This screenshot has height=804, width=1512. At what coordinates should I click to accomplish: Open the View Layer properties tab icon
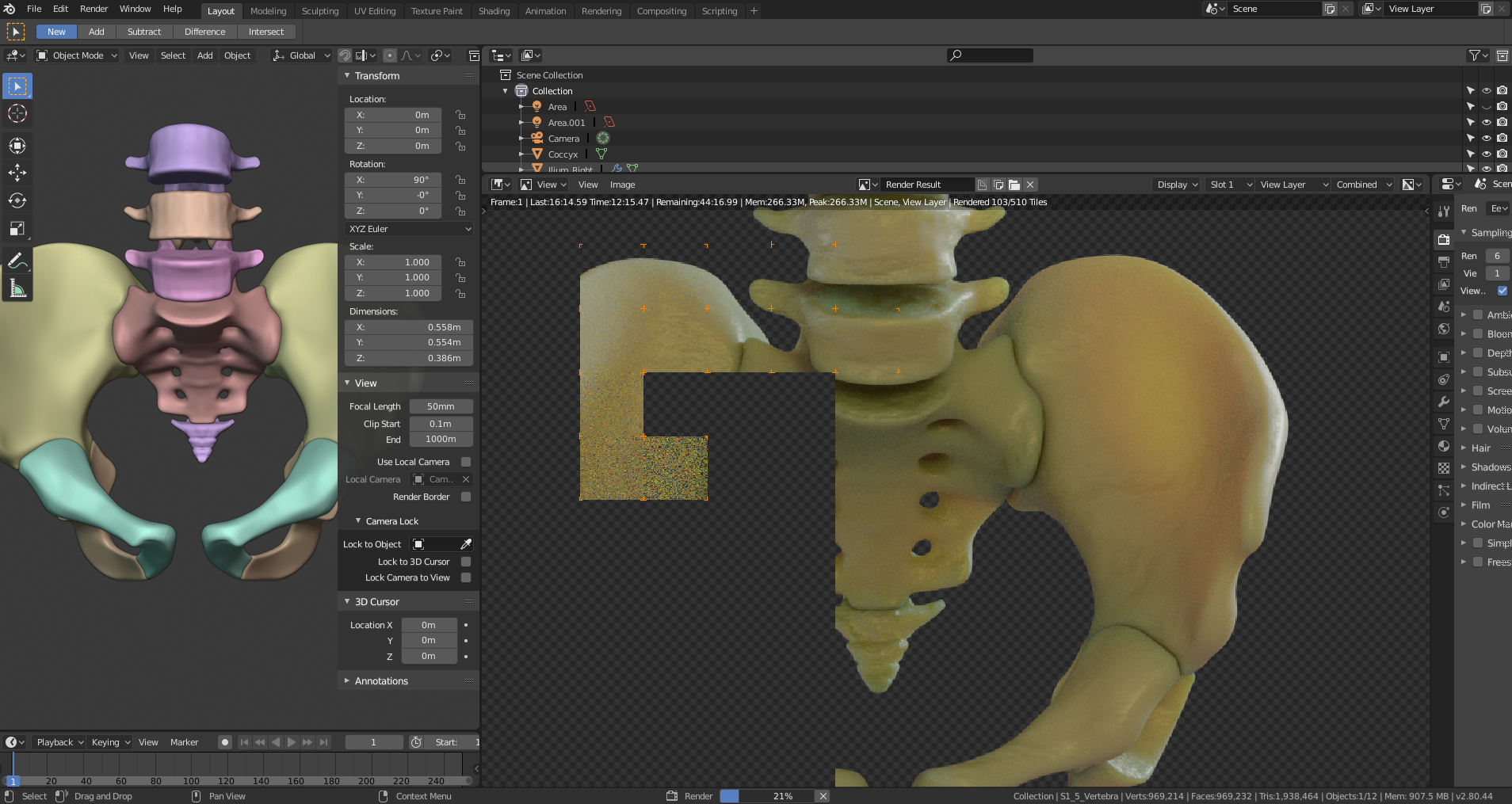(x=1444, y=284)
